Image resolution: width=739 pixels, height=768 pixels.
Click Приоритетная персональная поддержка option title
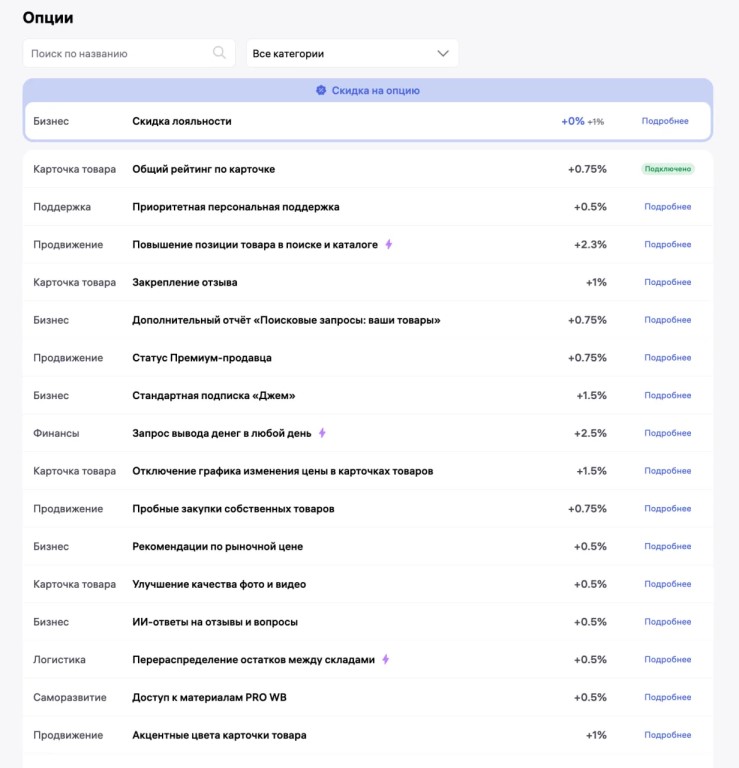236,207
